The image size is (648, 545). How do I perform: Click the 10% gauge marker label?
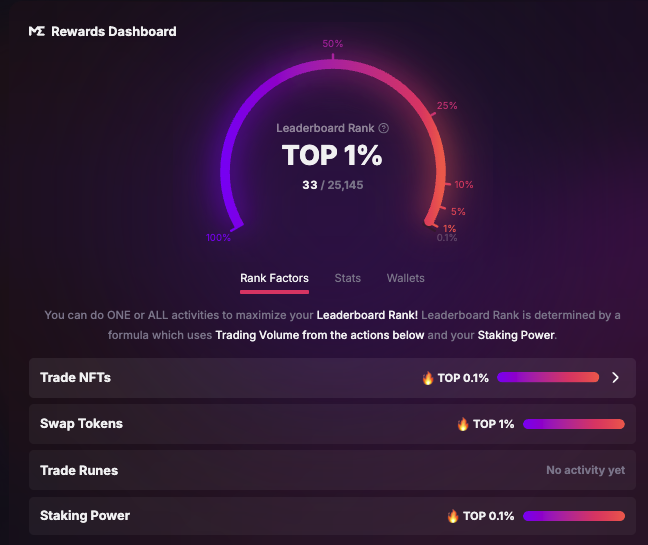point(464,185)
